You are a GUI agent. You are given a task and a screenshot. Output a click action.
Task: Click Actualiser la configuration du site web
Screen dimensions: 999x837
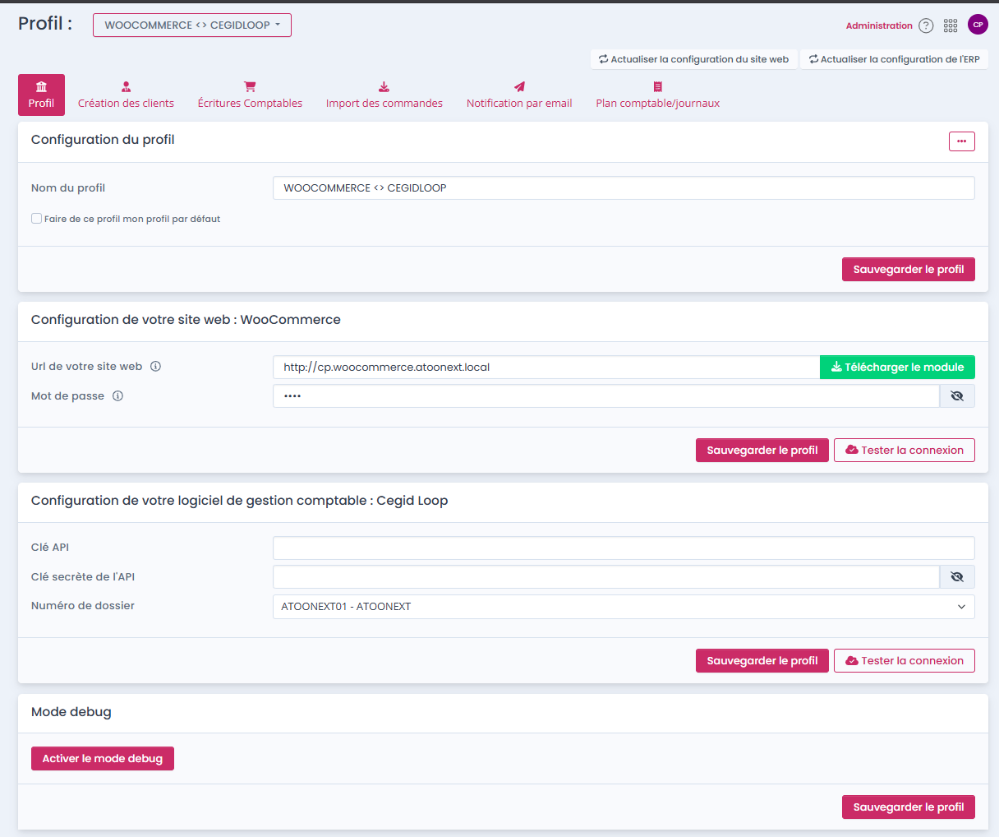[694, 59]
